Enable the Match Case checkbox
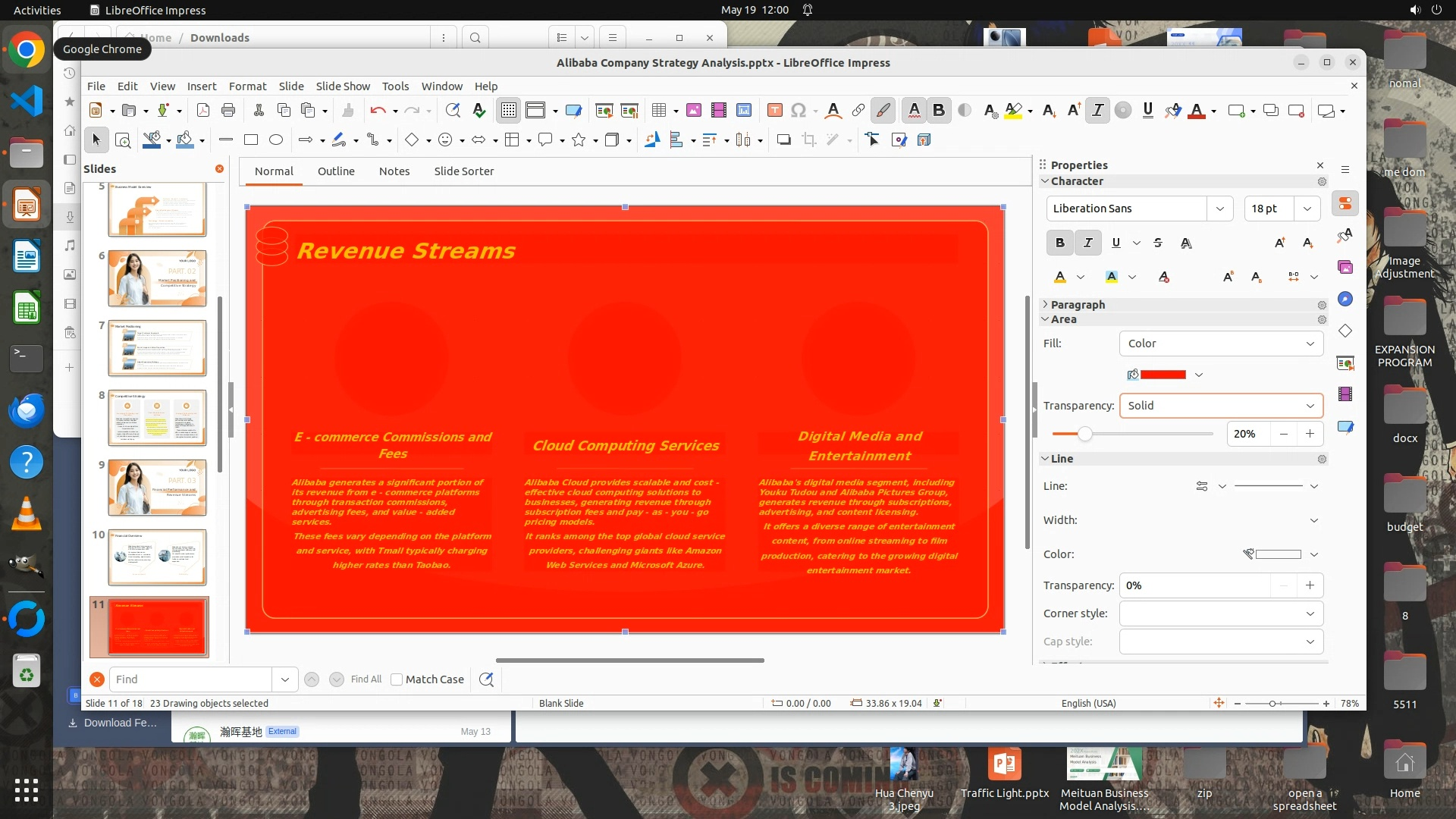 397,679
